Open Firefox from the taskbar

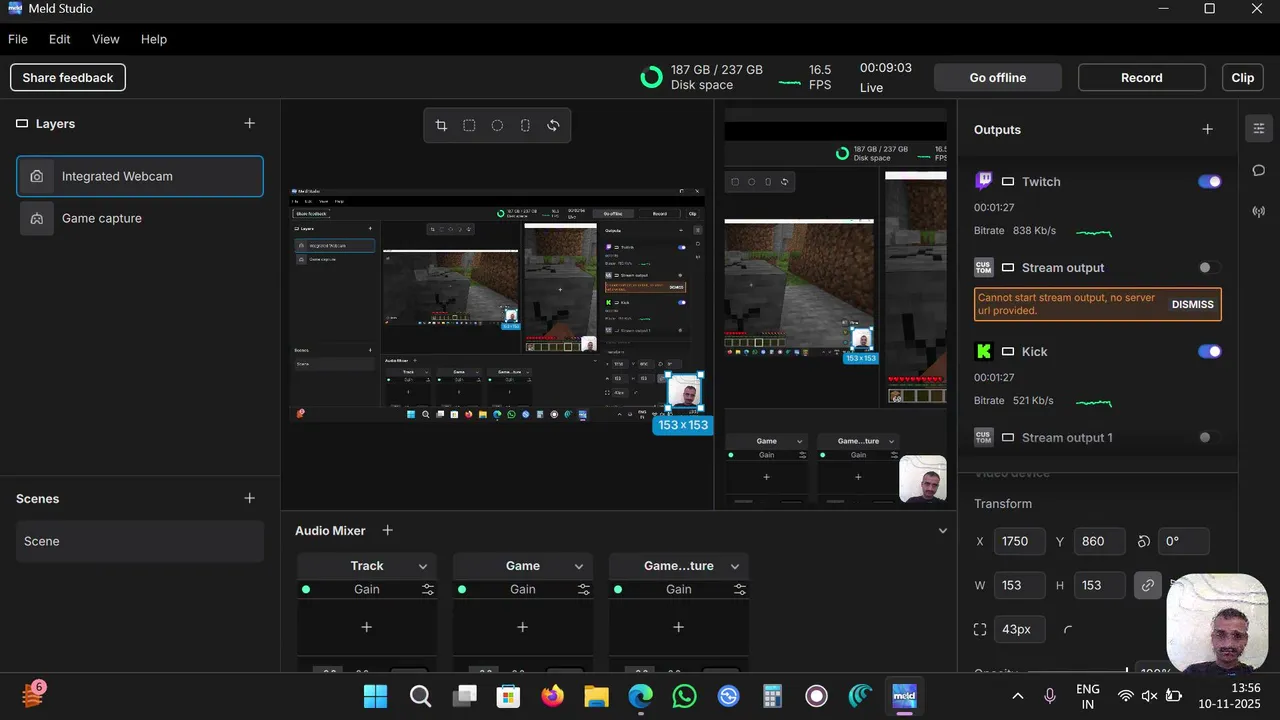pyautogui.click(x=552, y=696)
